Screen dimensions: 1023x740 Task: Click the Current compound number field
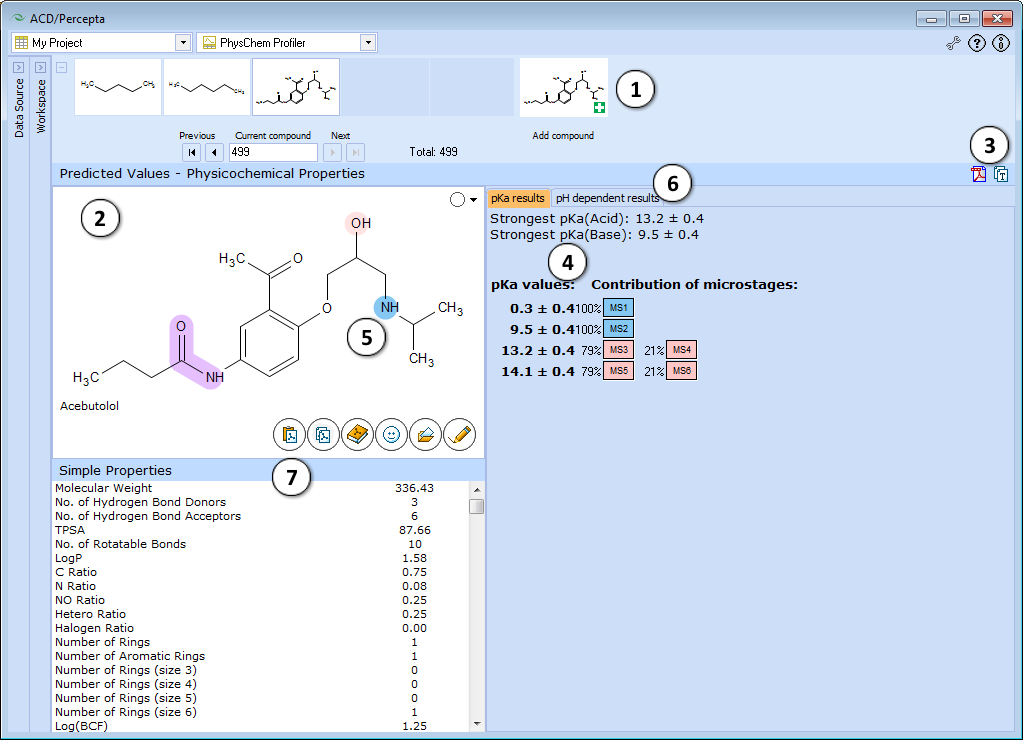[x=273, y=152]
